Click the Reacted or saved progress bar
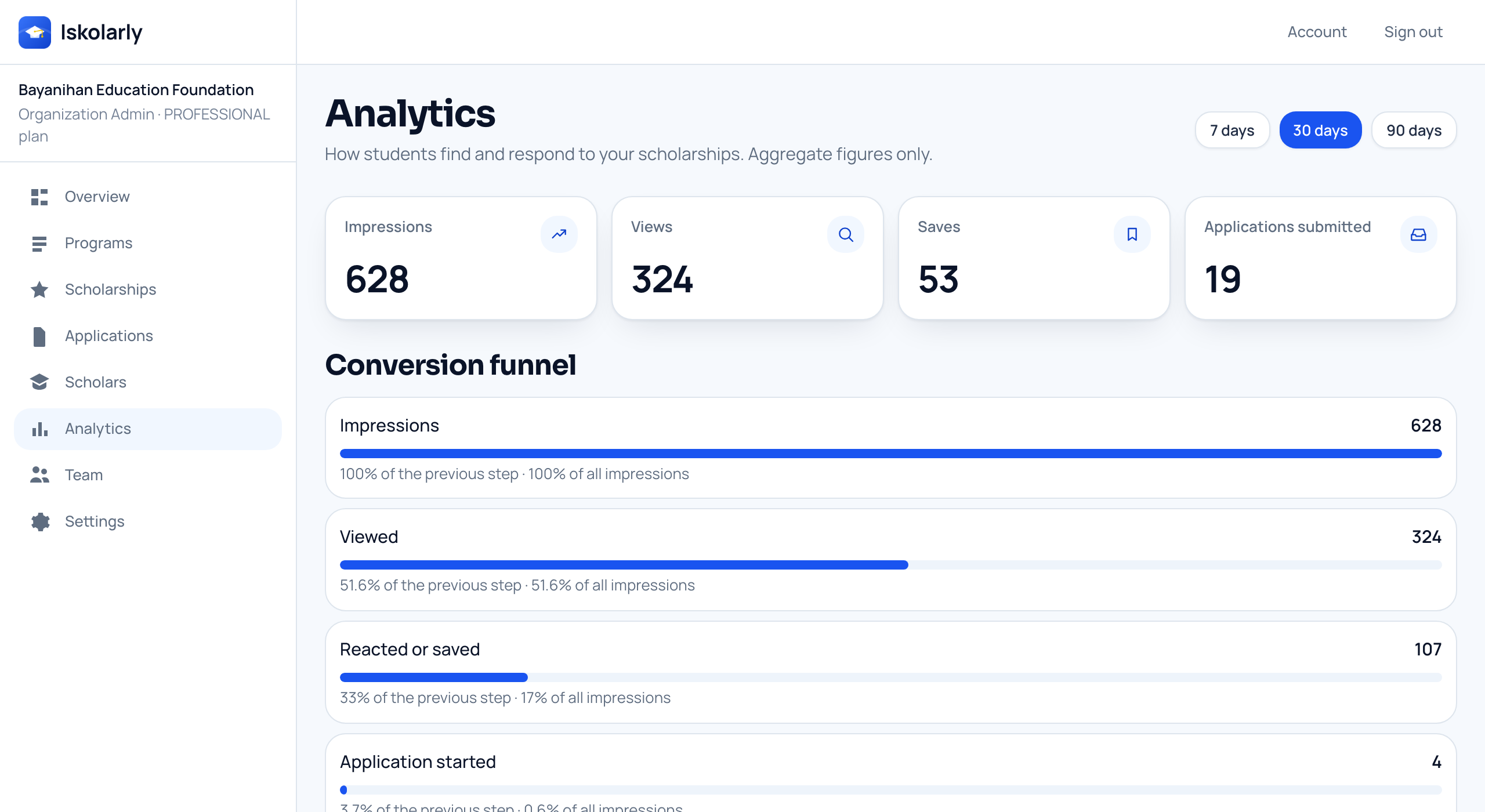This screenshot has width=1485, height=812. pos(890,677)
